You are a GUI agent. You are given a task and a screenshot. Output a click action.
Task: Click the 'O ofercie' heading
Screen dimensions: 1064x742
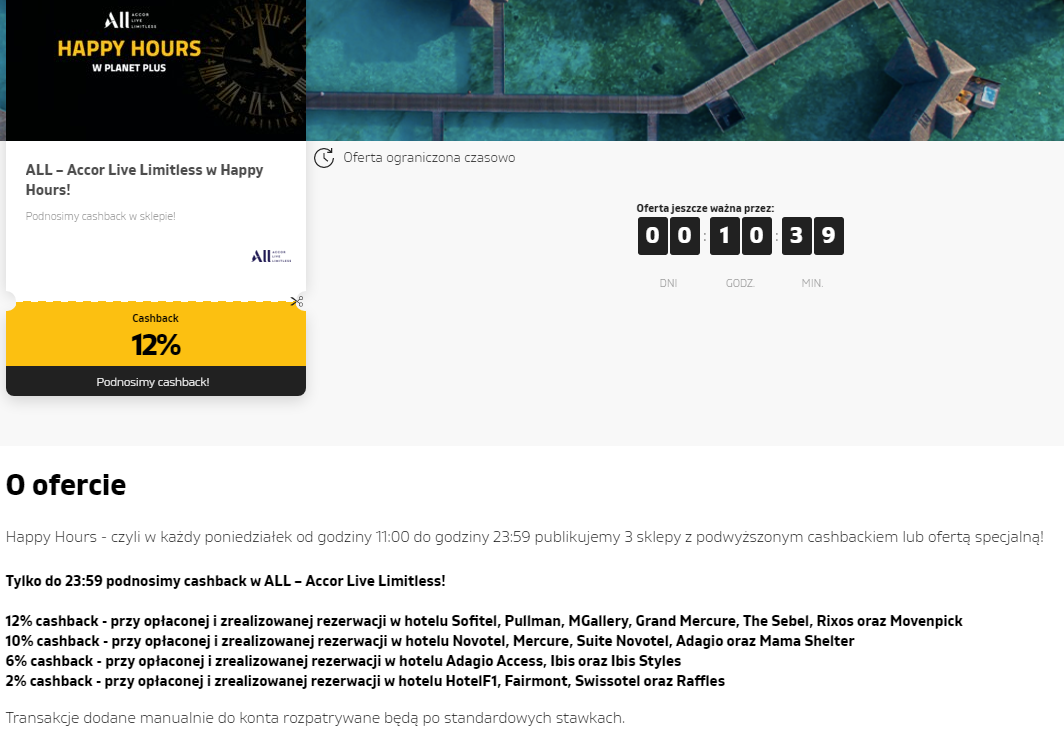[x=66, y=485]
